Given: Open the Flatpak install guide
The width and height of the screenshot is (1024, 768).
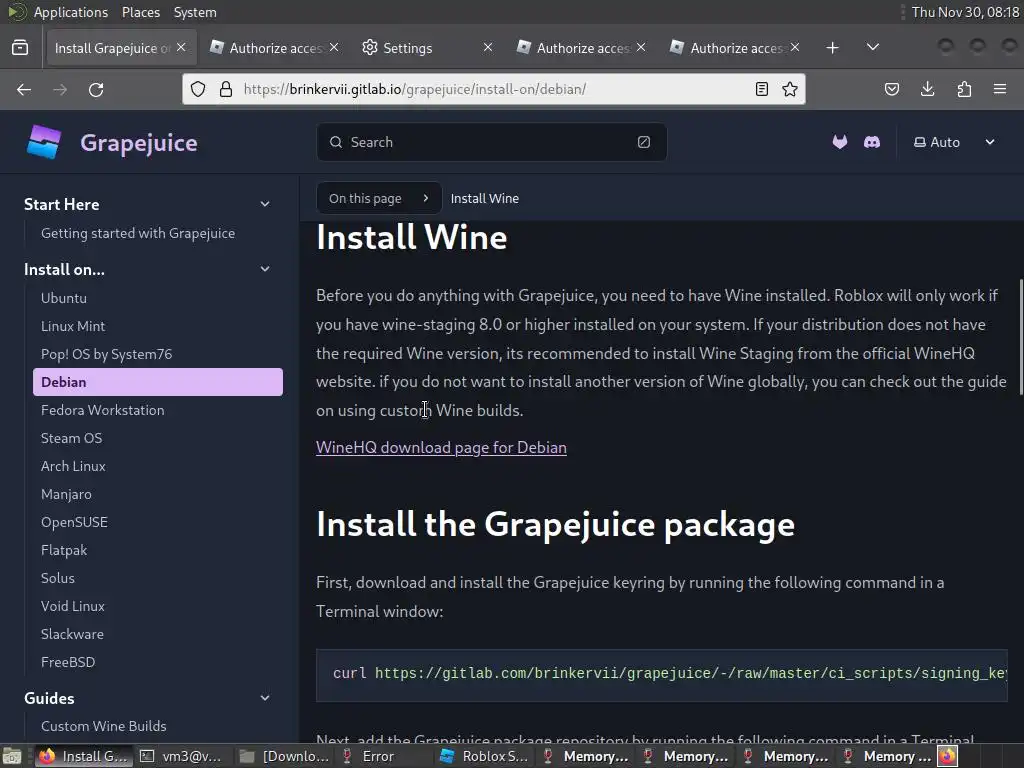Looking at the screenshot, I should (64, 551).
